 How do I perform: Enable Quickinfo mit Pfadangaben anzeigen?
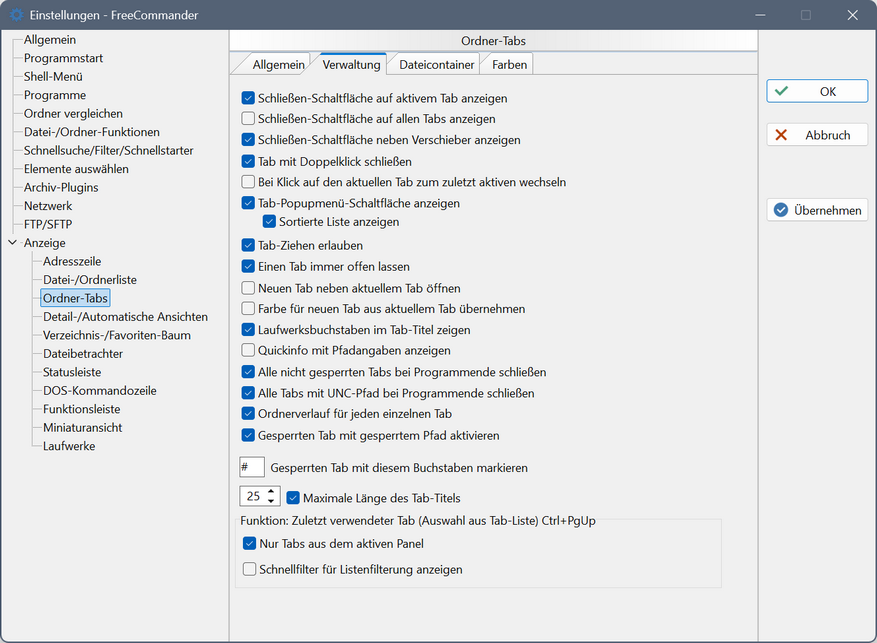pyautogui.click(x=248, y=351)
